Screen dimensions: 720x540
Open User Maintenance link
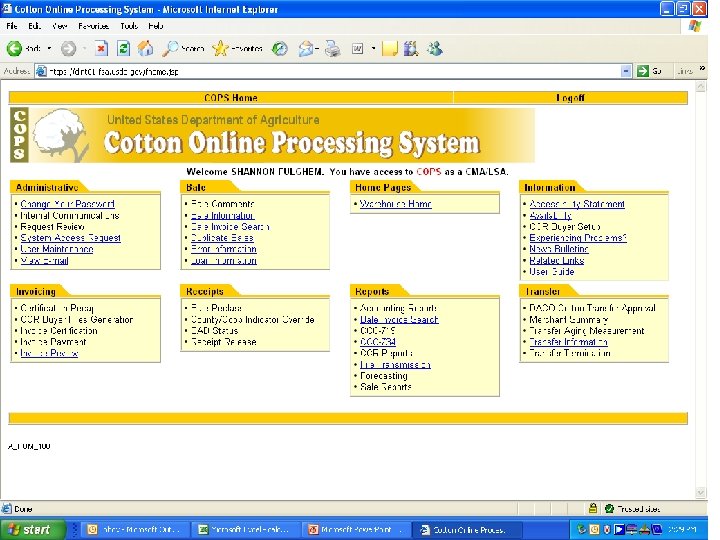(x=57, y=249)
